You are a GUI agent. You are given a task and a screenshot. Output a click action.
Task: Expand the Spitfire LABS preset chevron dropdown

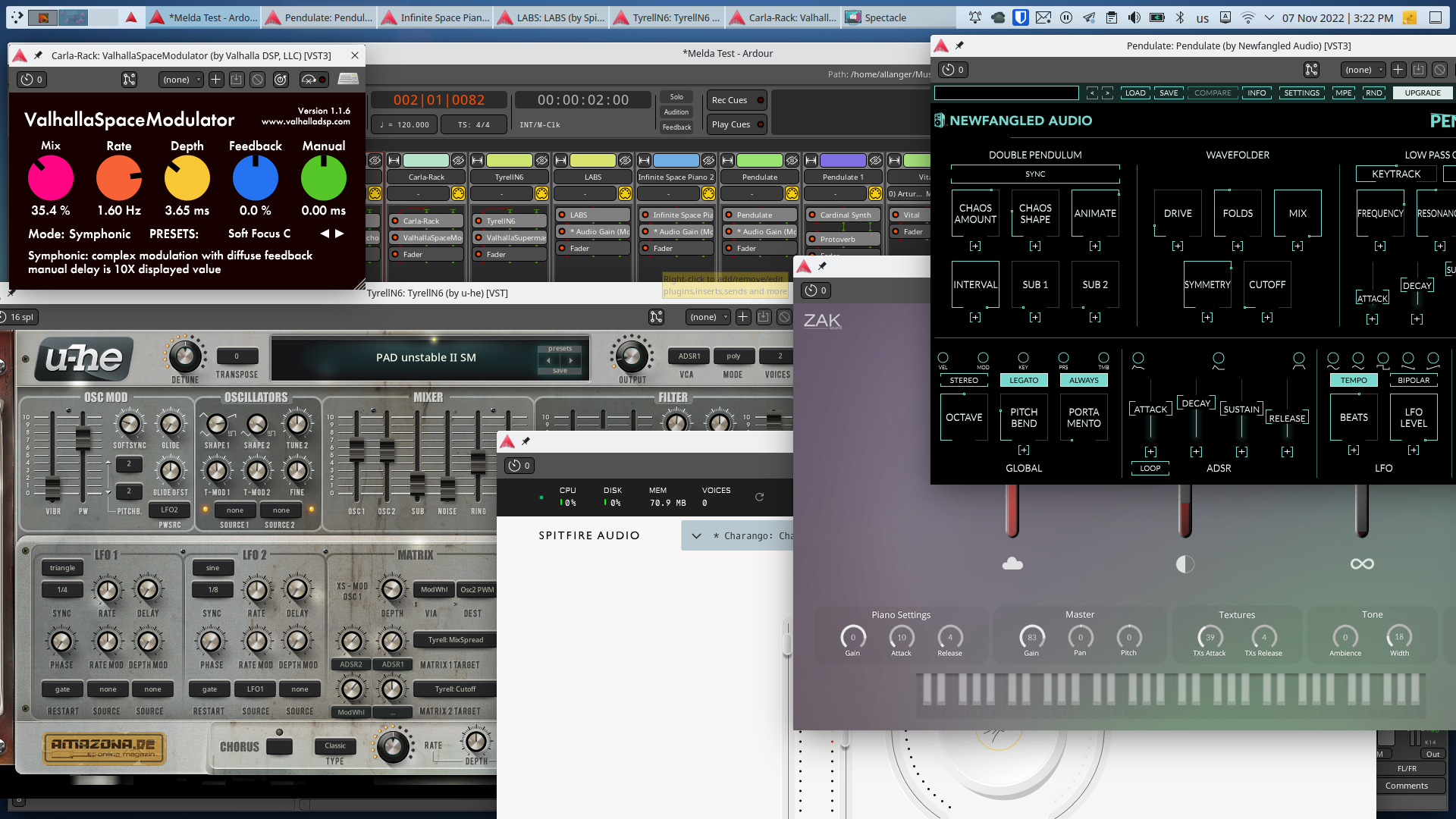[x=696, y=536]
